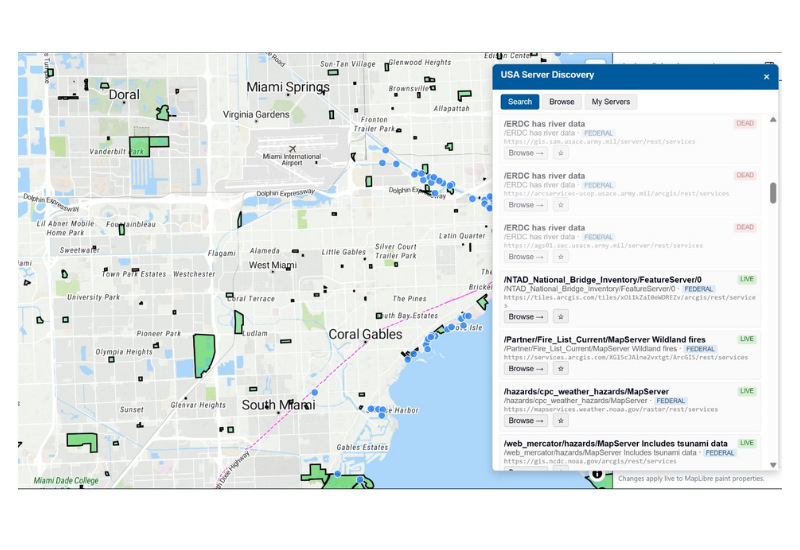Click the tiles.arcgis.com URL text
The image size is (800, 550).
point(630,301)
